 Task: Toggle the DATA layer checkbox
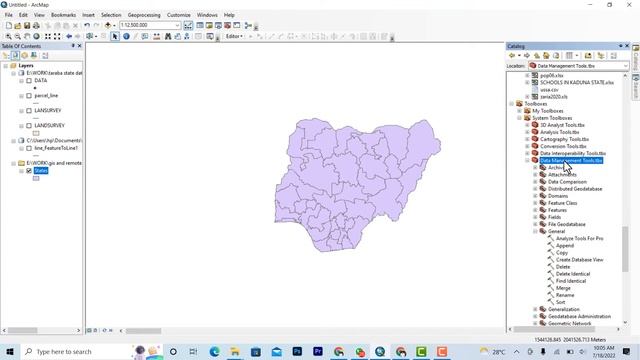tap(29, 81)
